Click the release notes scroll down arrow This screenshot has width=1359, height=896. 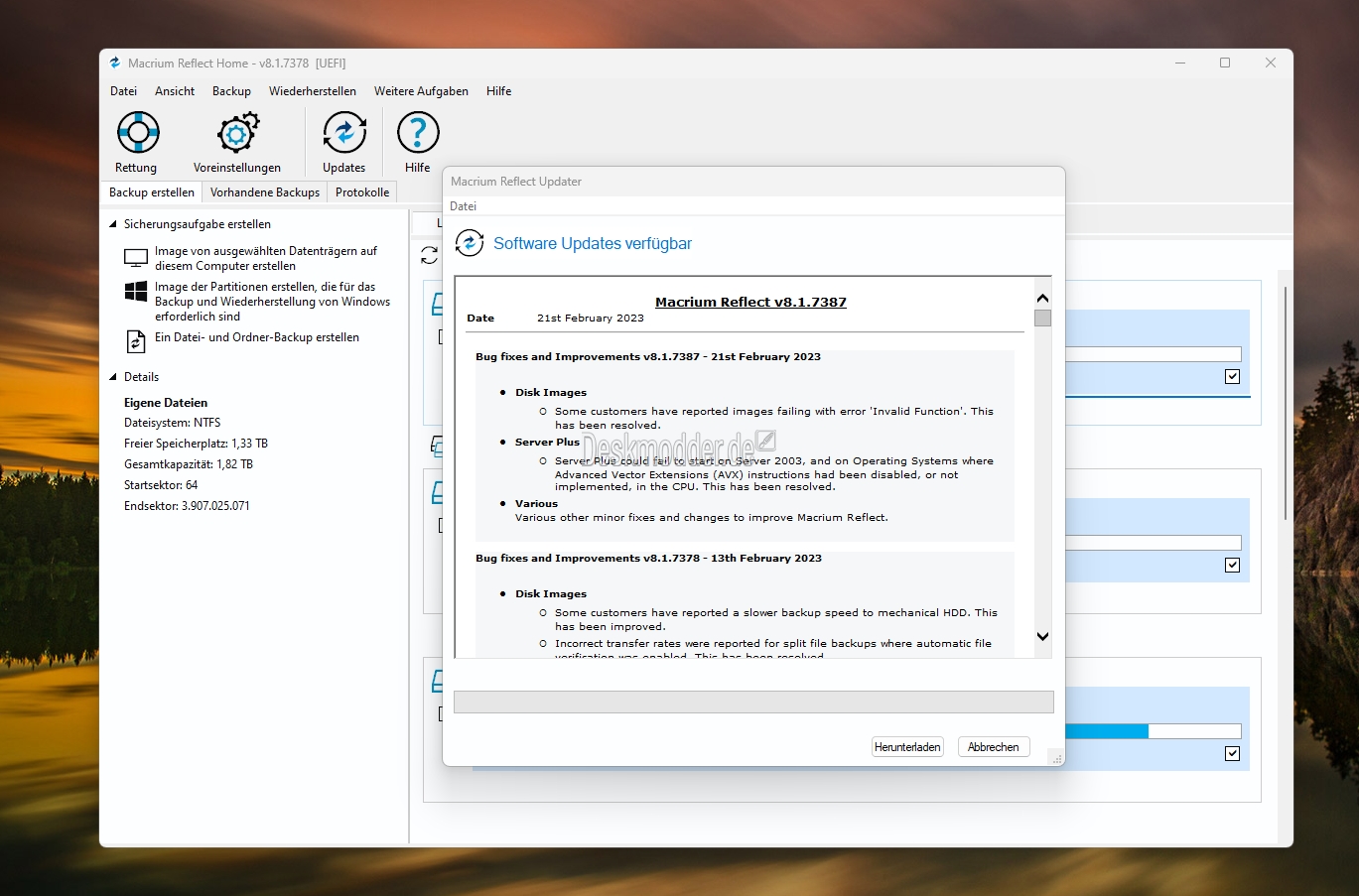click(1042, 636)
